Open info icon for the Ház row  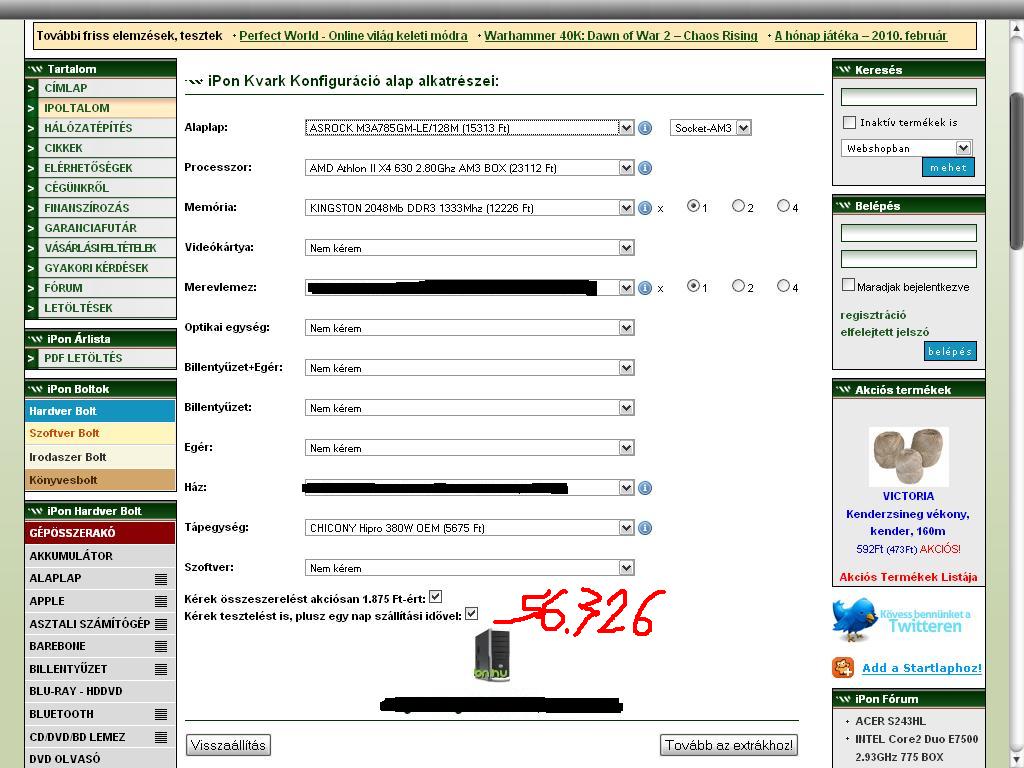click(645, 488)
